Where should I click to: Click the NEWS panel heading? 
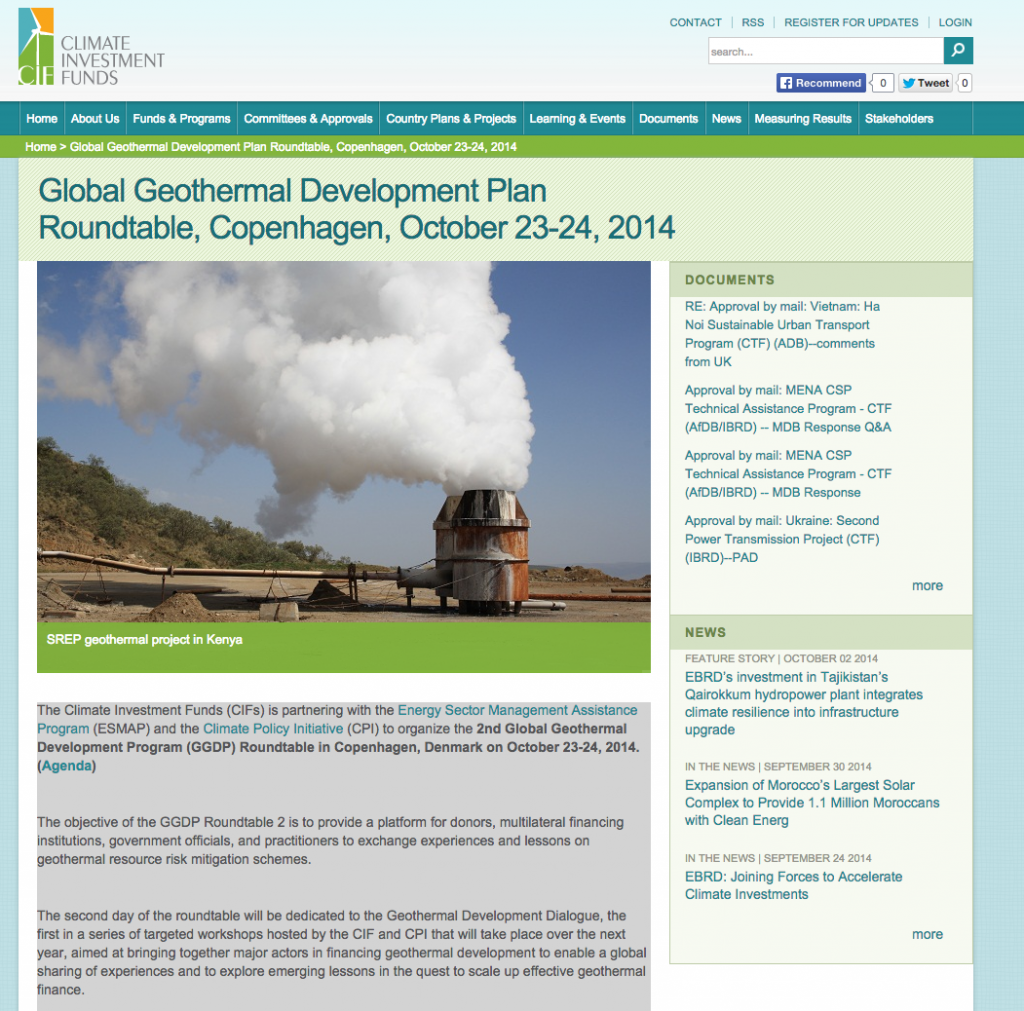[705, 632]
